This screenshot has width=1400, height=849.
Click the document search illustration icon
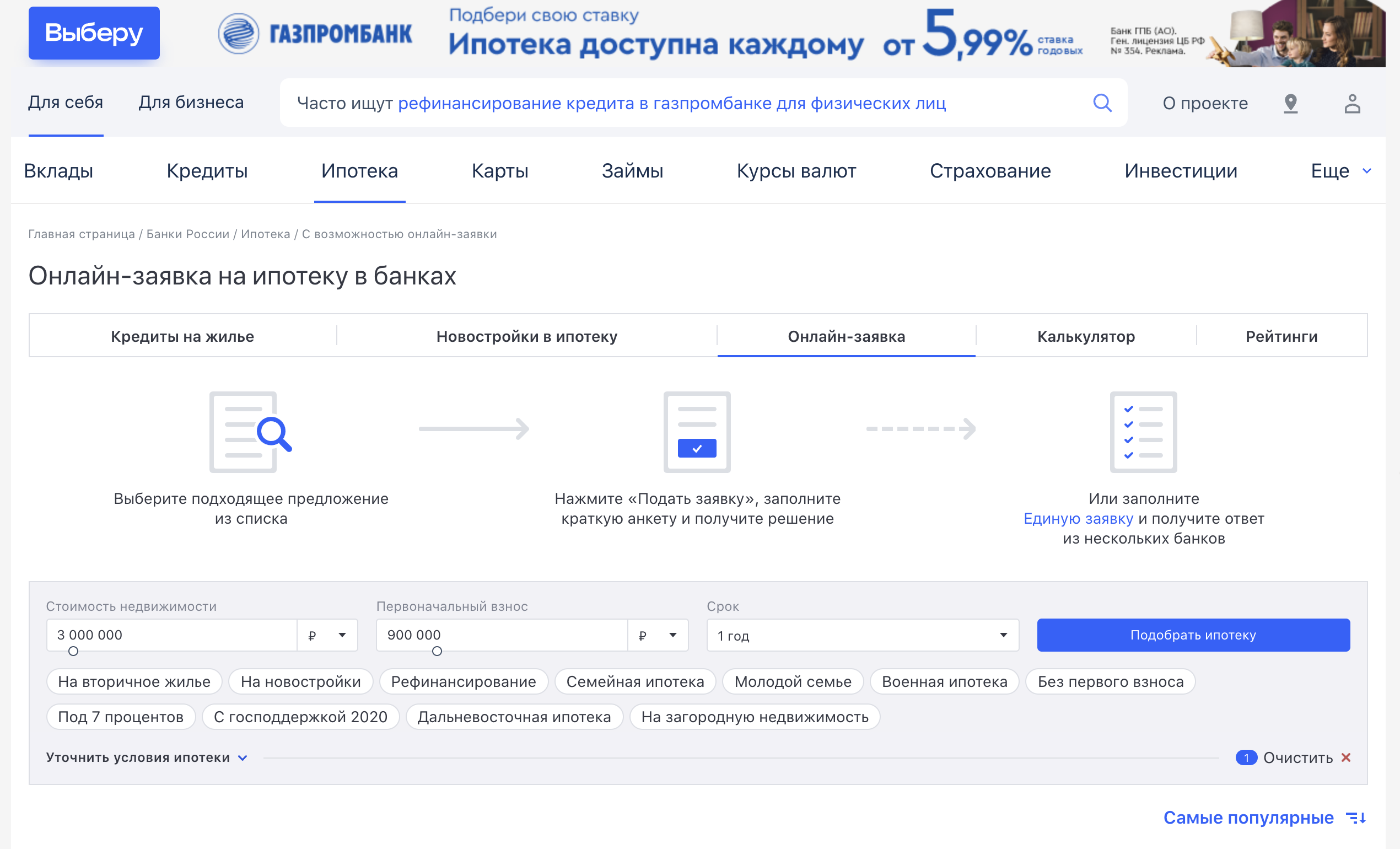point(251,432)
